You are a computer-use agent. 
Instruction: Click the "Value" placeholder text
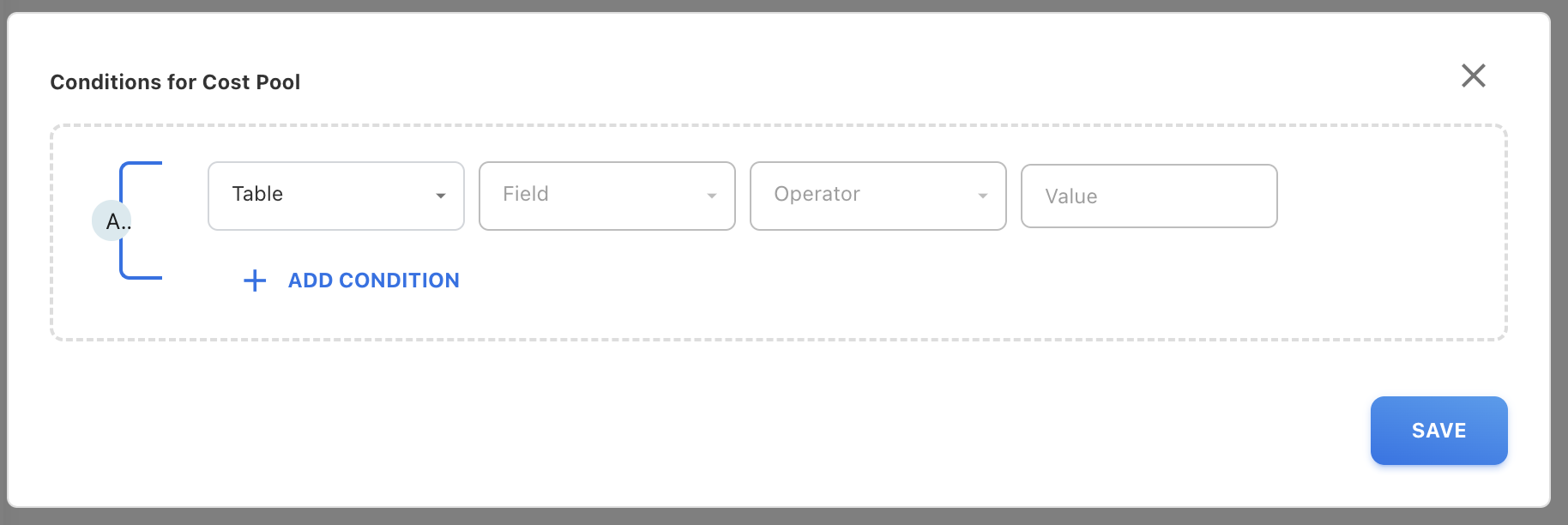[x=1071, y=196]
